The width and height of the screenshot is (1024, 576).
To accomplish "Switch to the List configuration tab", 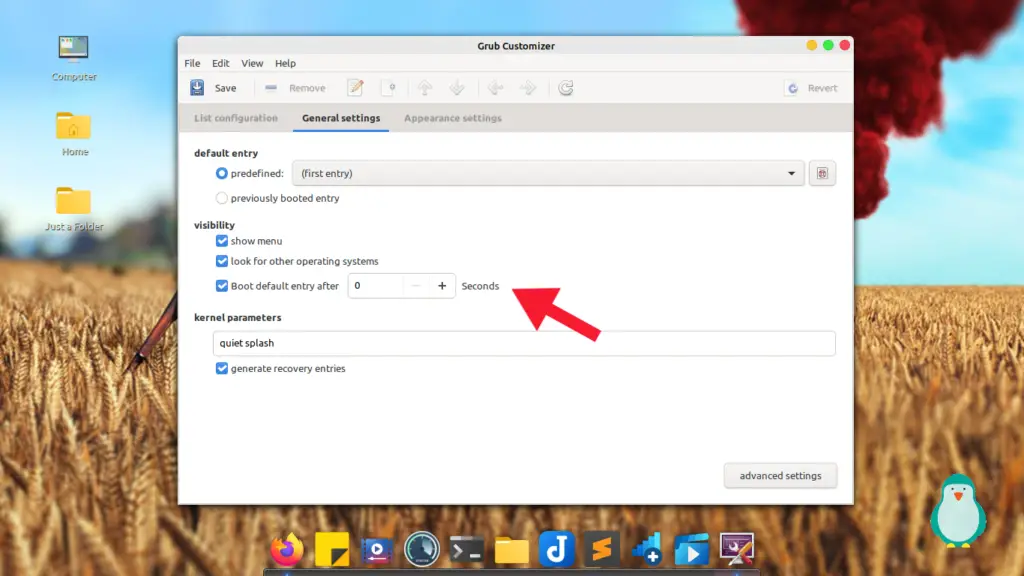I will (236, 118).
